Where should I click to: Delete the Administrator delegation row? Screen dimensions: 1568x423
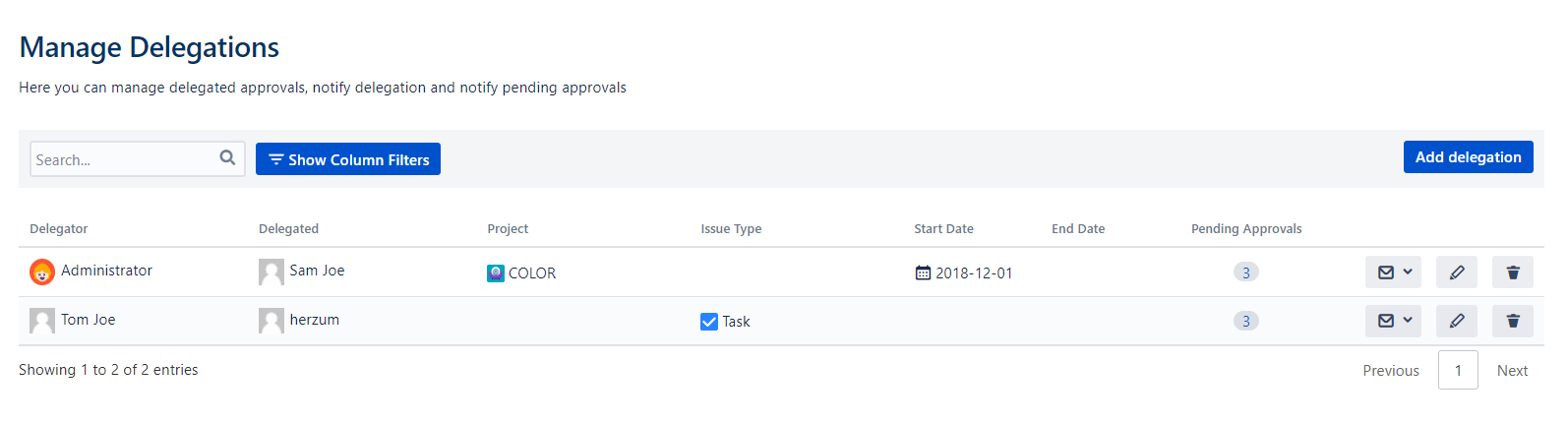(1513, 272)
